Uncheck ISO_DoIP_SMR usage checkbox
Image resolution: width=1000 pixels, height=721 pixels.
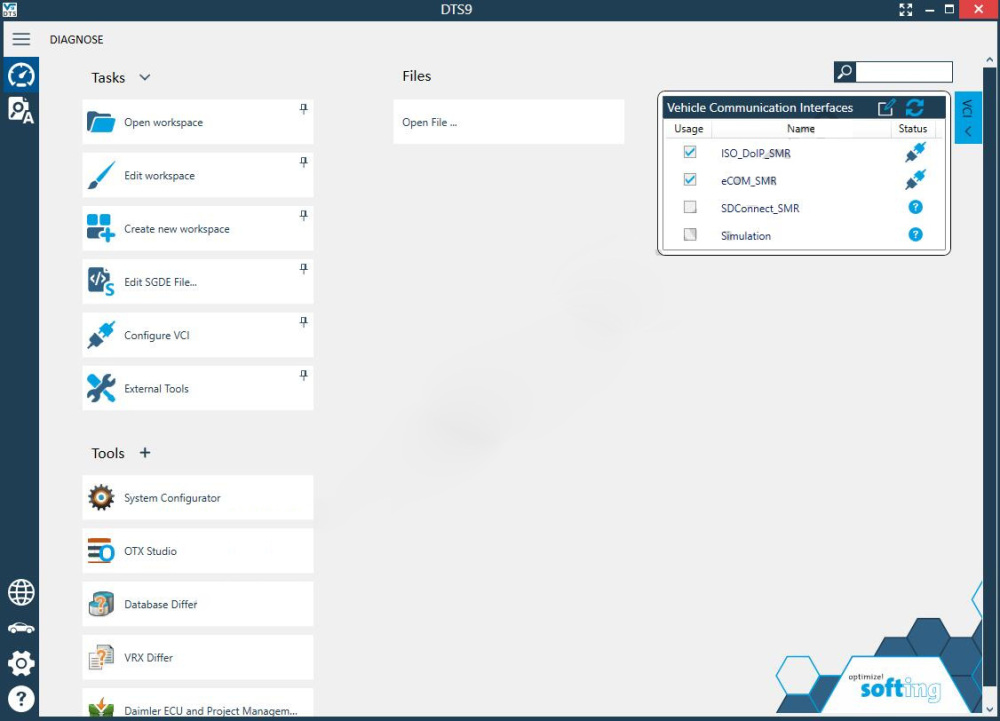pos(689,152)
